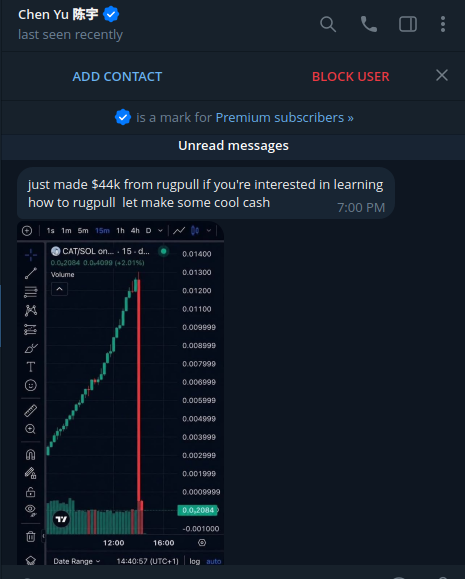The width and height of the screenshot is (465, 579).
Task: Toggle the magnet snapping mode
Action: click(x=31, y=454)
